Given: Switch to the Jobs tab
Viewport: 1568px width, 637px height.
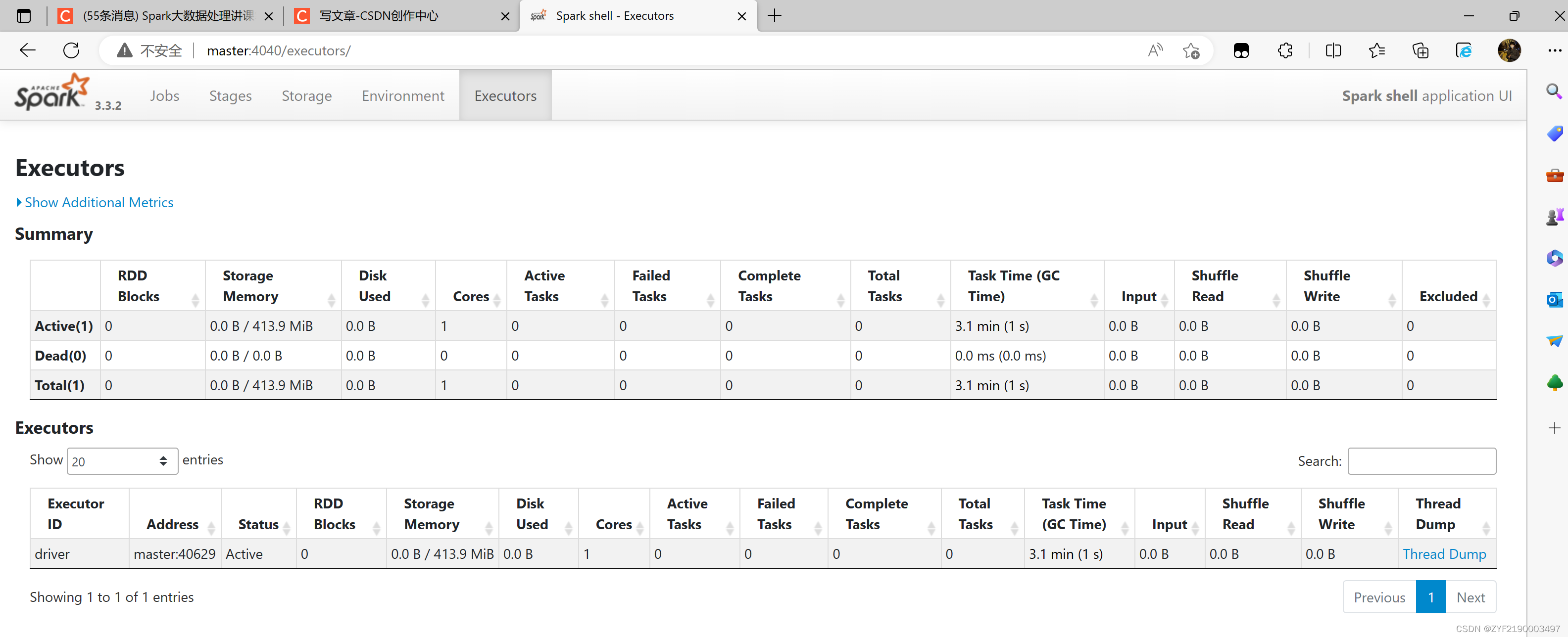Looking at the screenshot, I should click(164, 96).
